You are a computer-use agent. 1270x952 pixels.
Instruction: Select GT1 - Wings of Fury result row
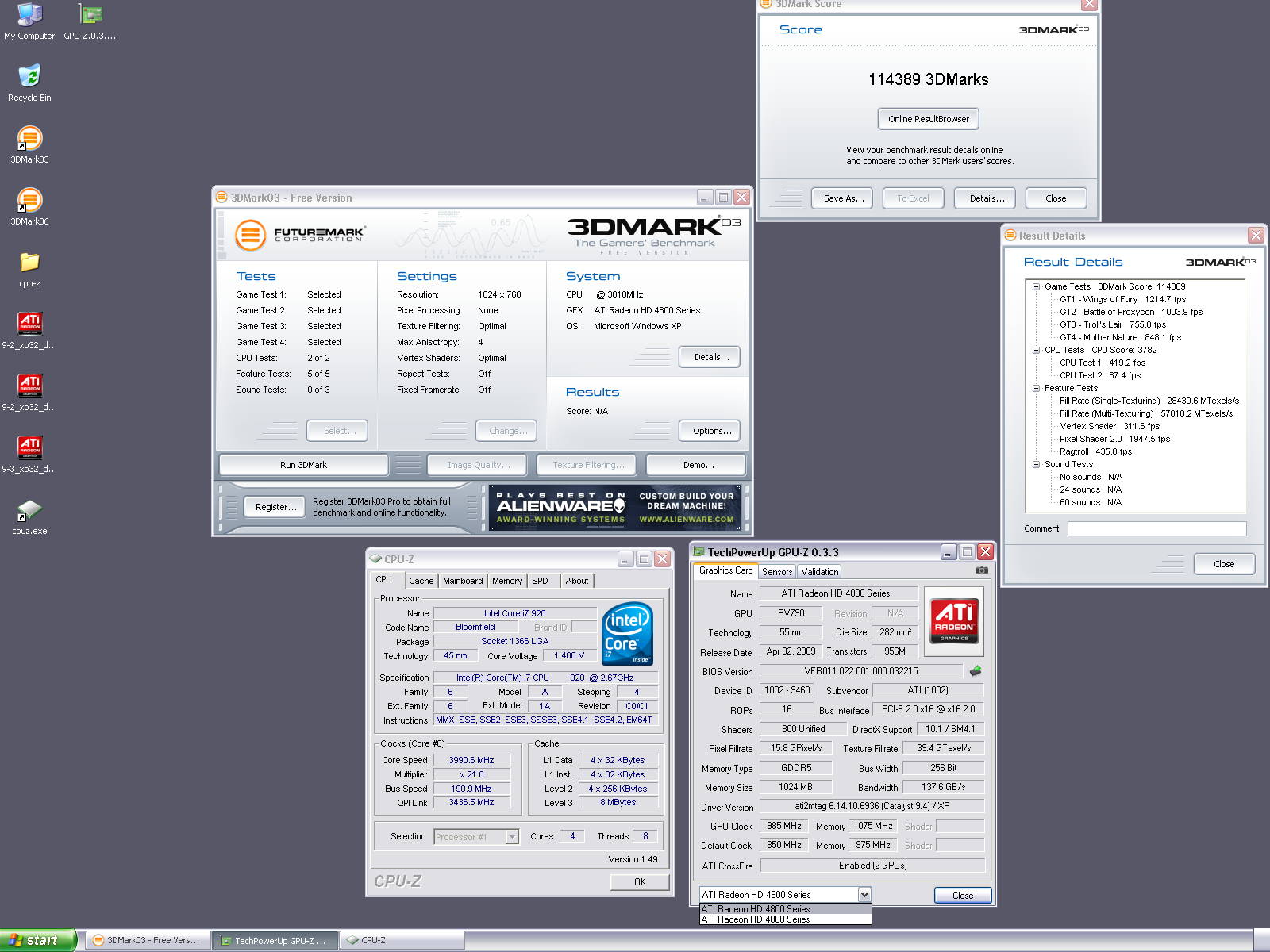pyautogui.click(x=1122, y=299)
